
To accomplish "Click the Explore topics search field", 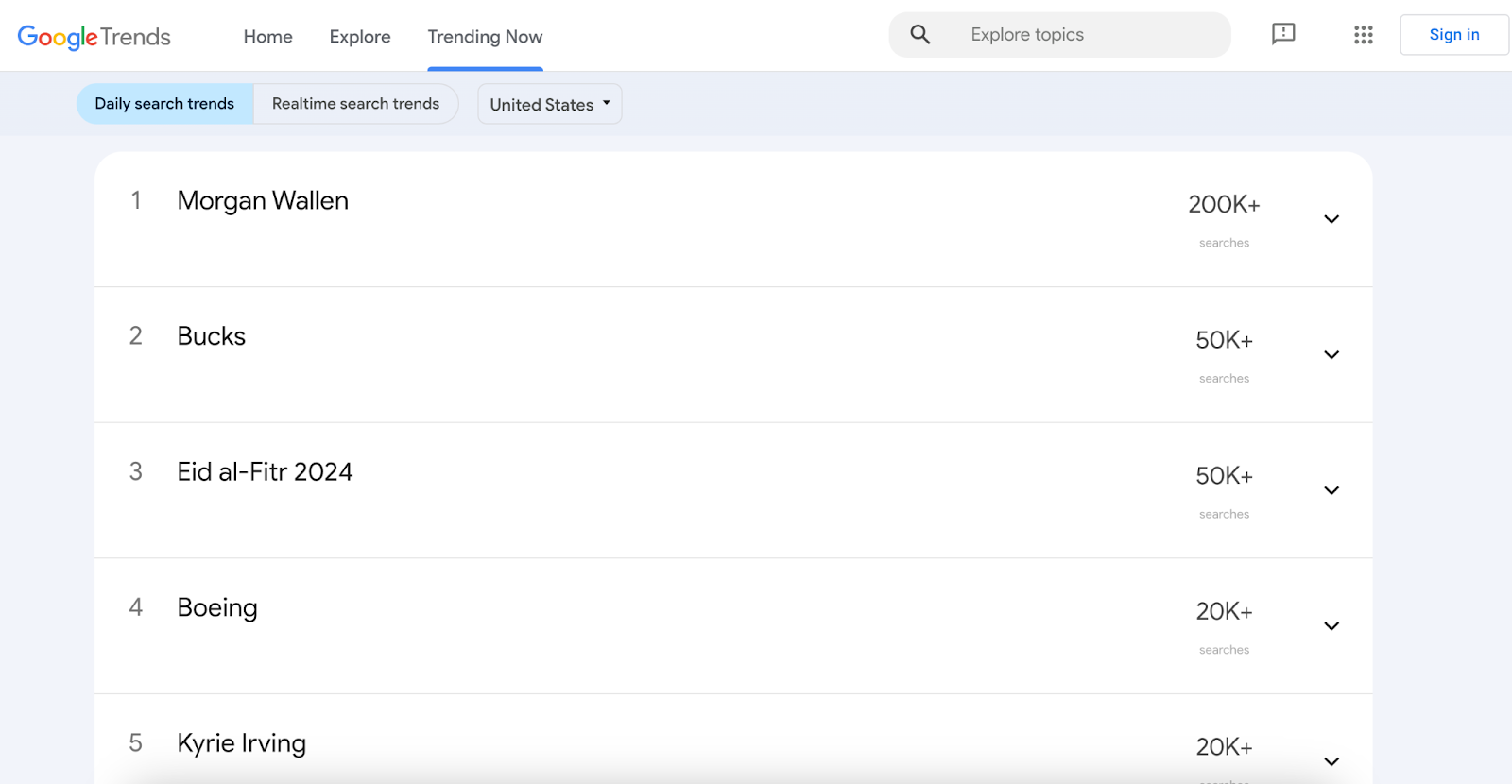I will click(1059, 35).
